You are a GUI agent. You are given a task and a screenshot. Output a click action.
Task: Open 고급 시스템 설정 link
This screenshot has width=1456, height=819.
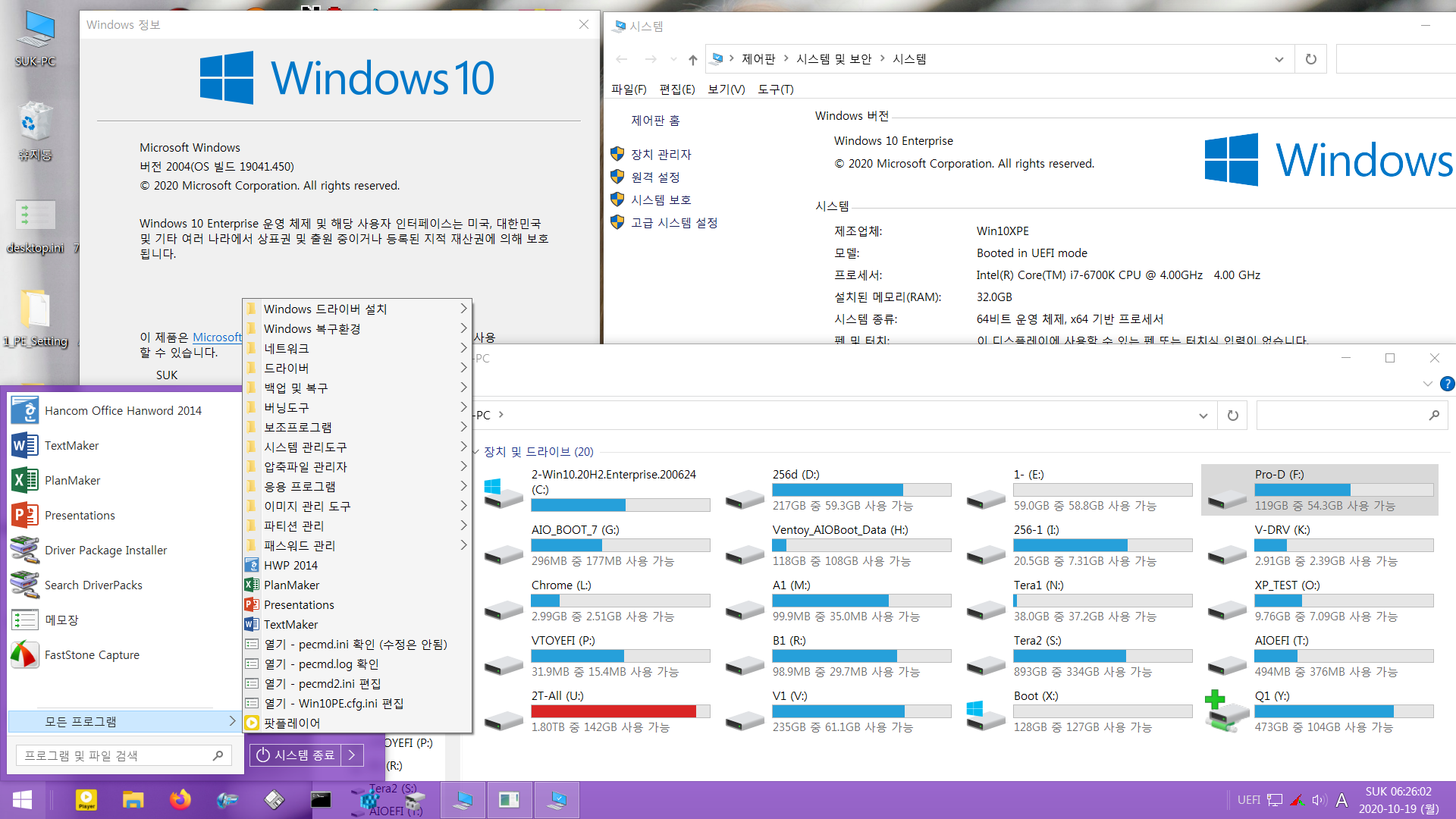pos(674,222)
